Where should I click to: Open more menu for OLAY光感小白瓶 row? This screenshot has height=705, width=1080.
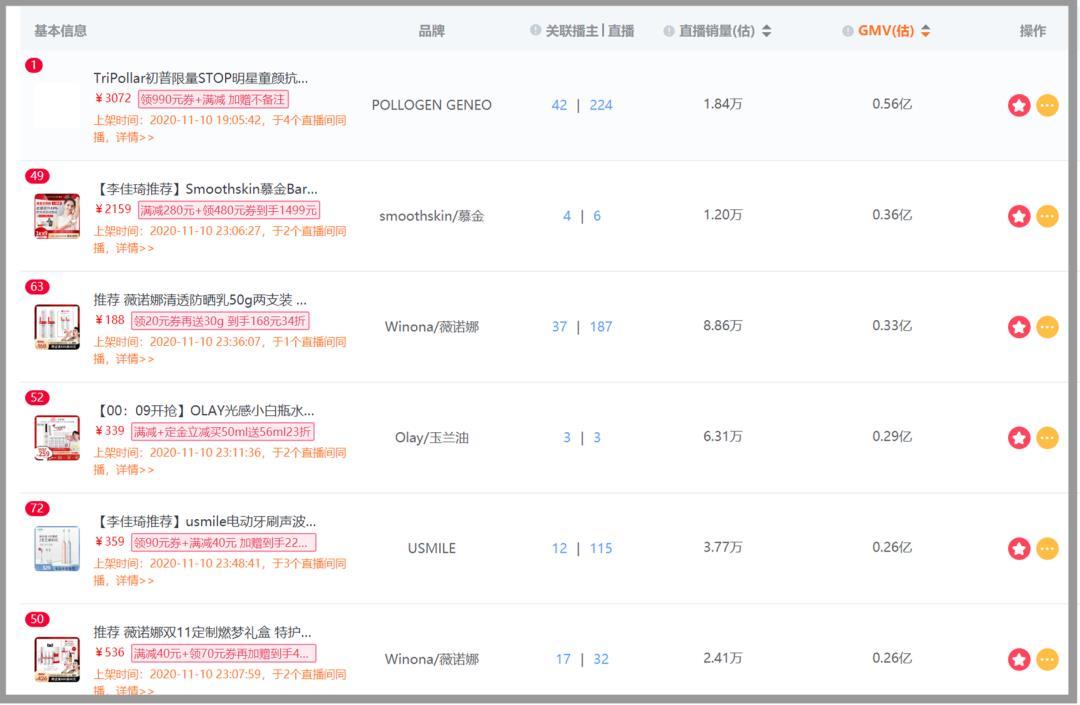click(1047, 438)
